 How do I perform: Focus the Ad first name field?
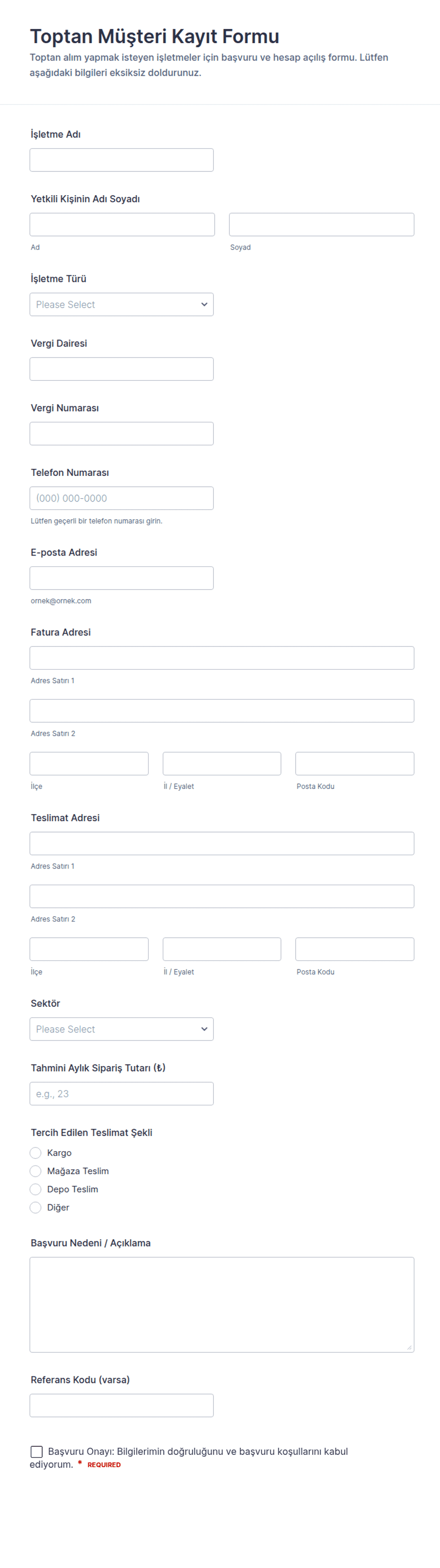(x=122, y=224)
